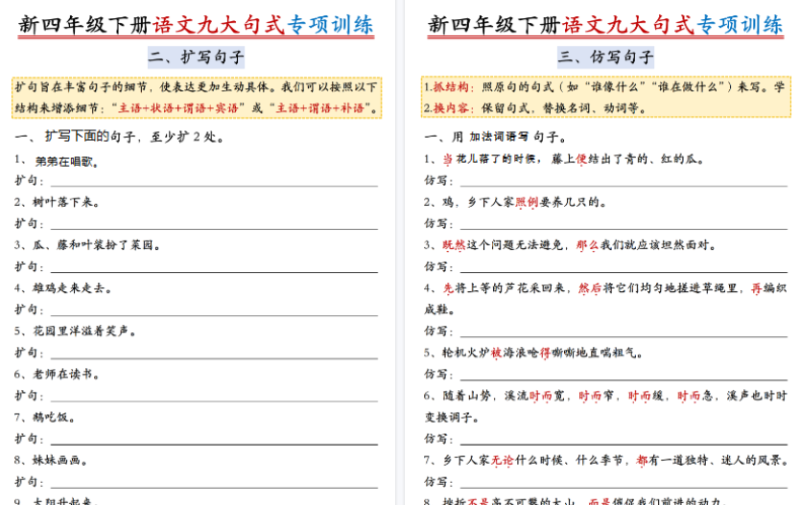Image resolution: width=800 pixels, height=505 pixels.
Task: Click the "扩句:" label below "妹妹画画"
Action: tap(29, 482)
